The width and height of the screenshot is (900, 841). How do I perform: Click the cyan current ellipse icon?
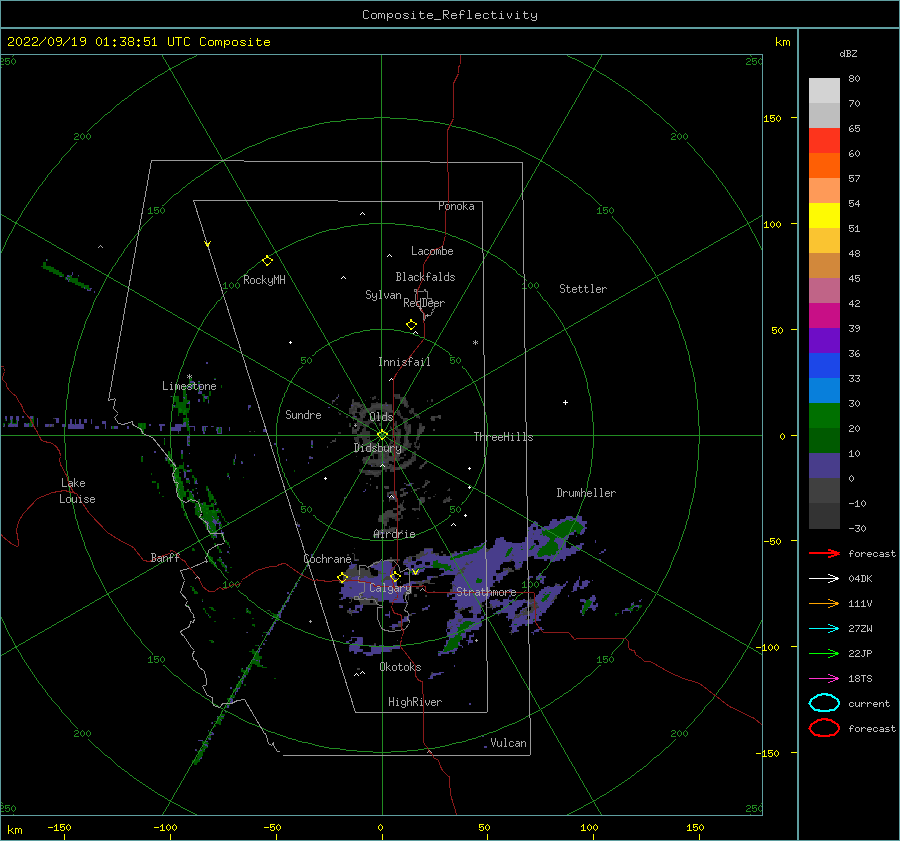(824, 703)
